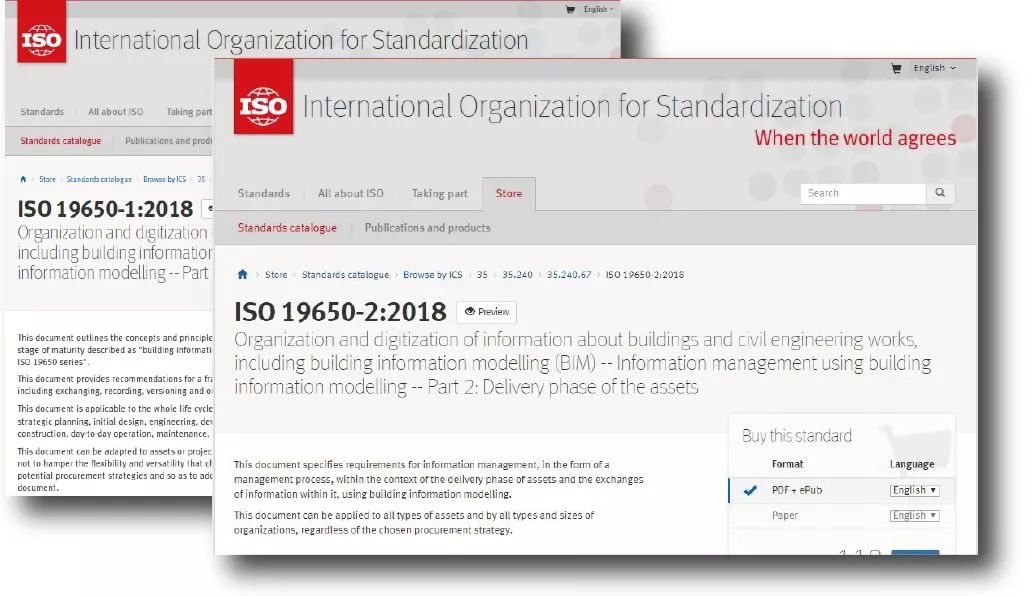The height and width of the screenshot is (596, 1036).
Task: Open All about ISO in back window
Action: tap(116, 112)
